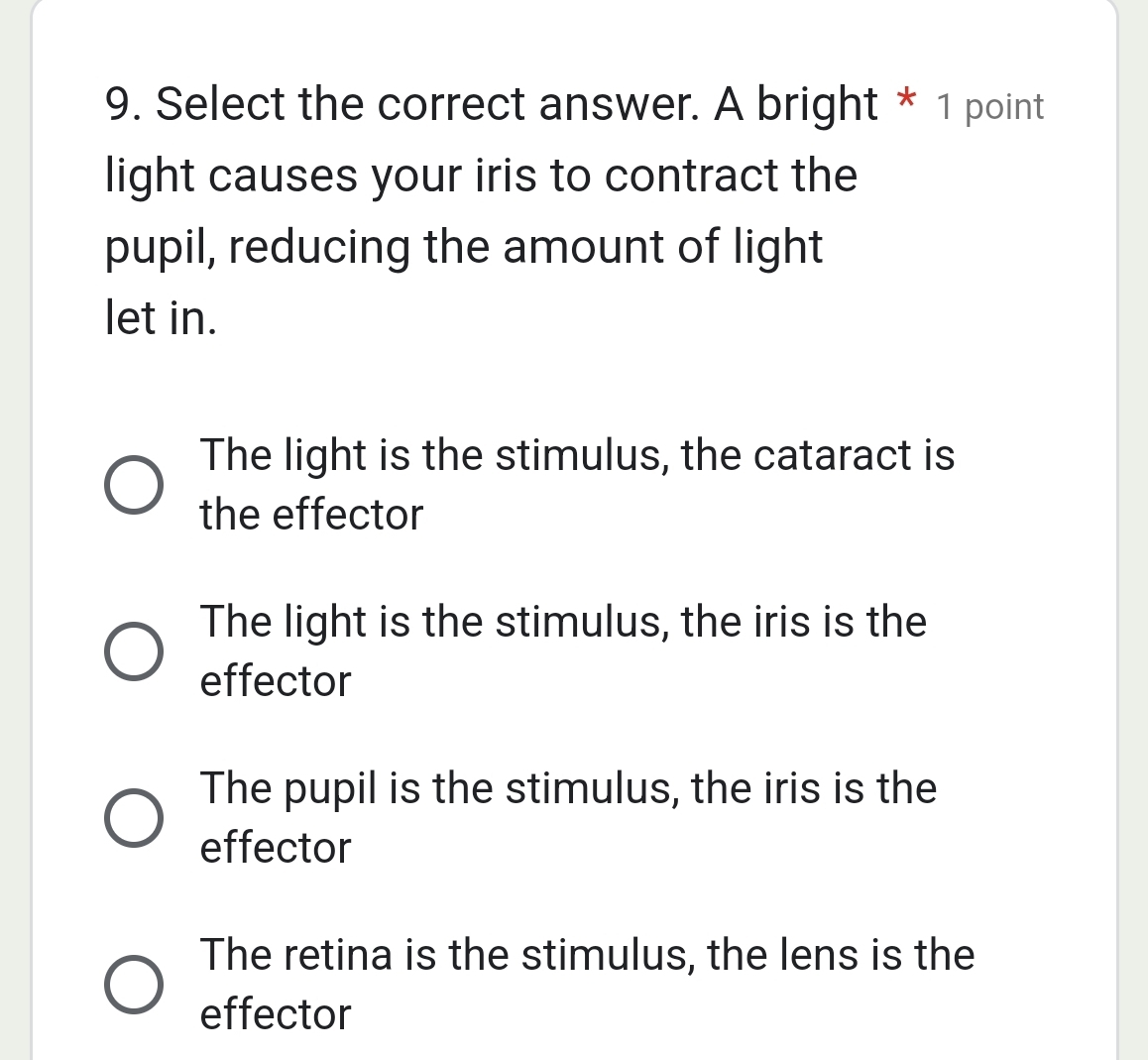The image size is (1148, 1060).
Task: Click the gray margin left of the card
Action: click(12, 496)
